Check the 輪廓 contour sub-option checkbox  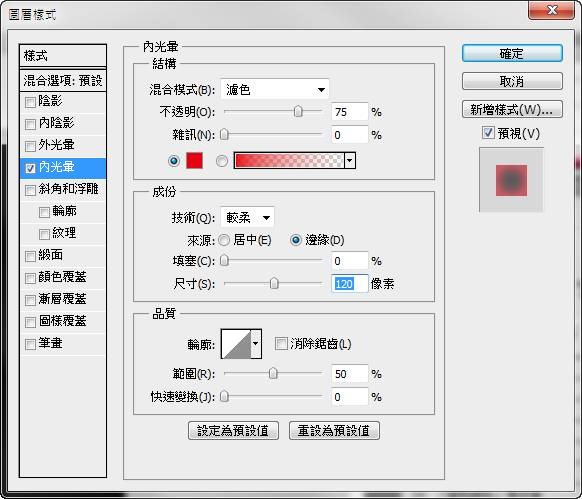(44, 212)
